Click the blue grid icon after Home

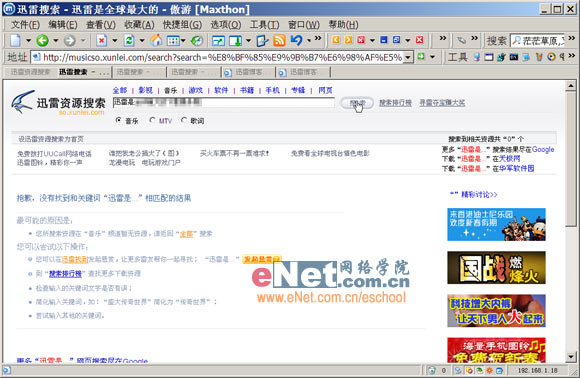click(173, 40)
